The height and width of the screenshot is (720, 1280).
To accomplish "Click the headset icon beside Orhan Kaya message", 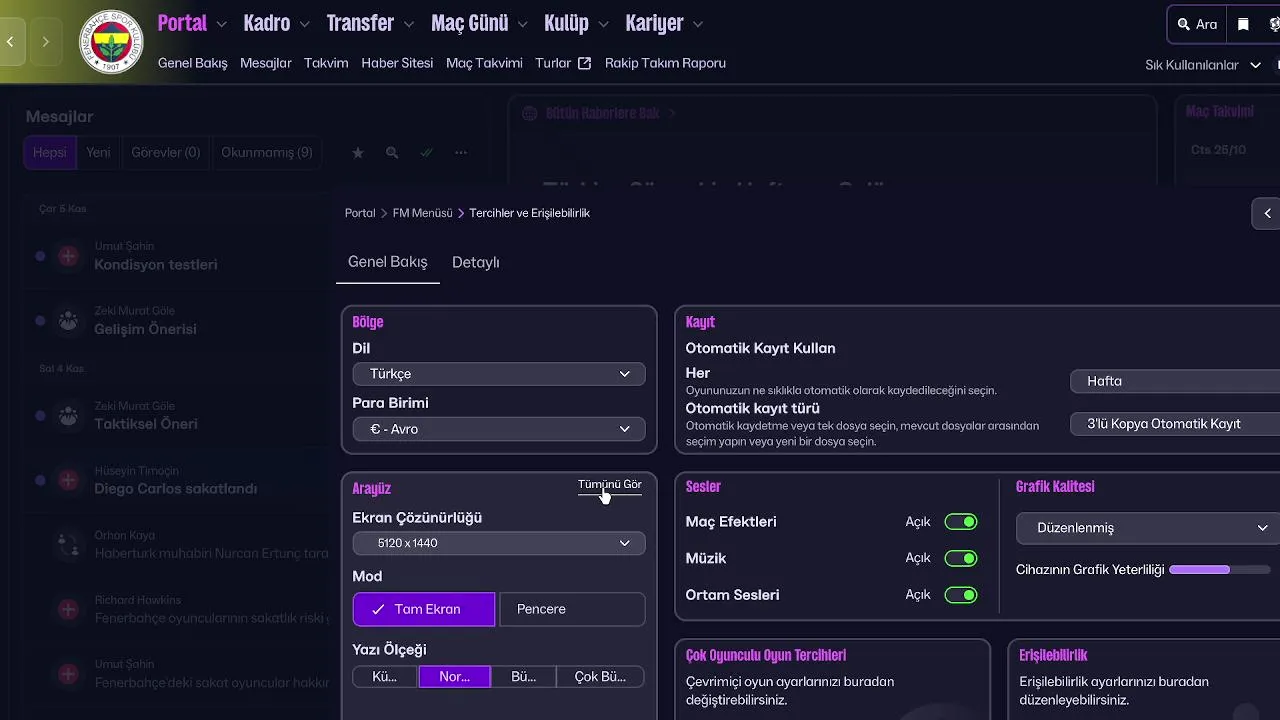I will (68, 545).
